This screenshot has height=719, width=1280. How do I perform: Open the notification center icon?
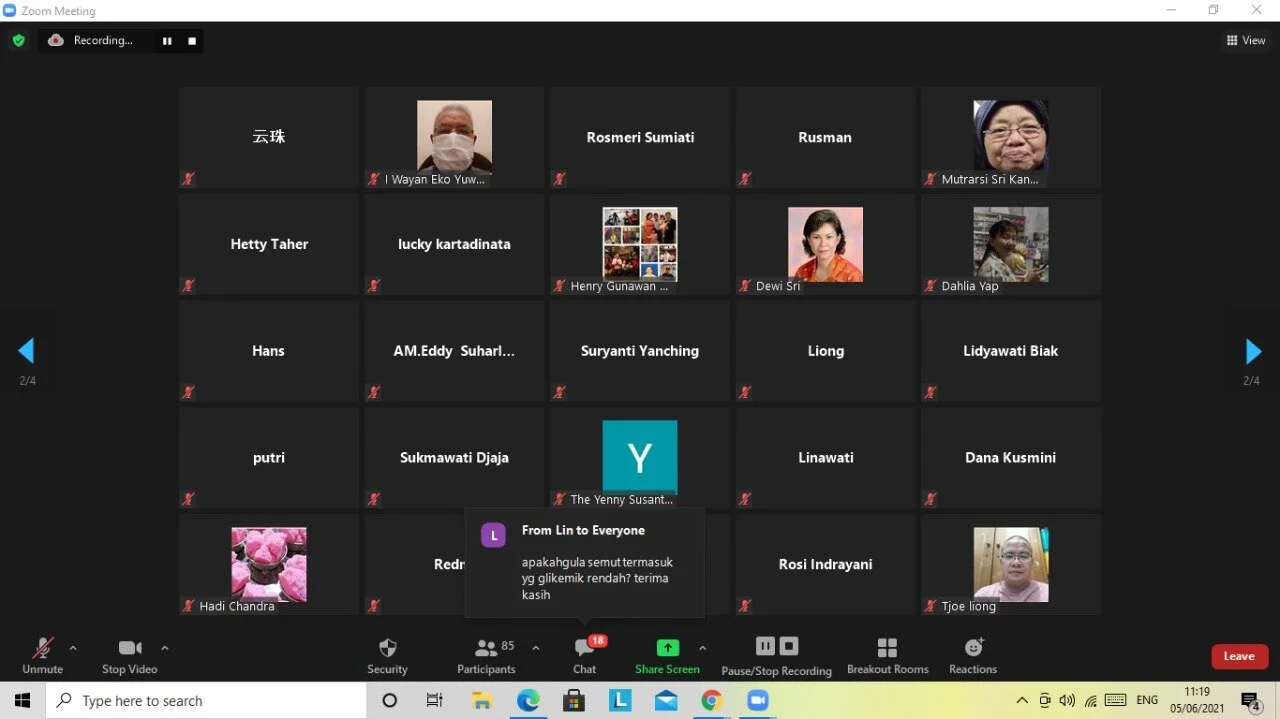coord(1251,701)
